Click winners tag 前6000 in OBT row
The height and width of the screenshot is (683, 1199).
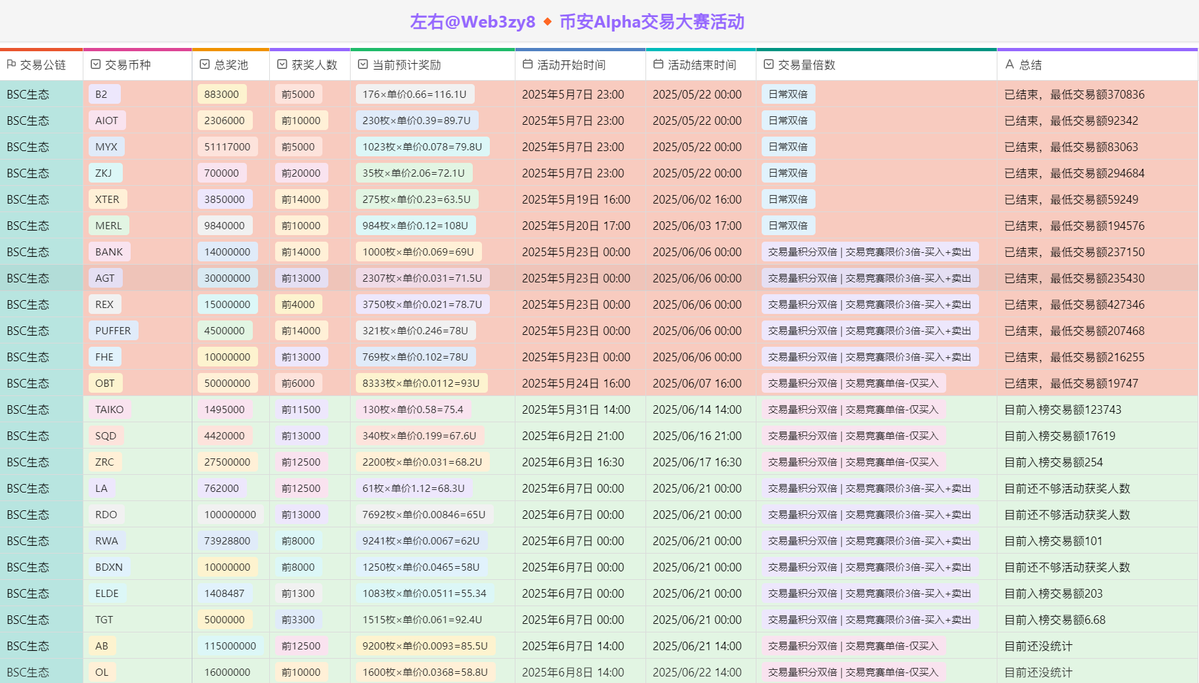click(x=298, y=383)
